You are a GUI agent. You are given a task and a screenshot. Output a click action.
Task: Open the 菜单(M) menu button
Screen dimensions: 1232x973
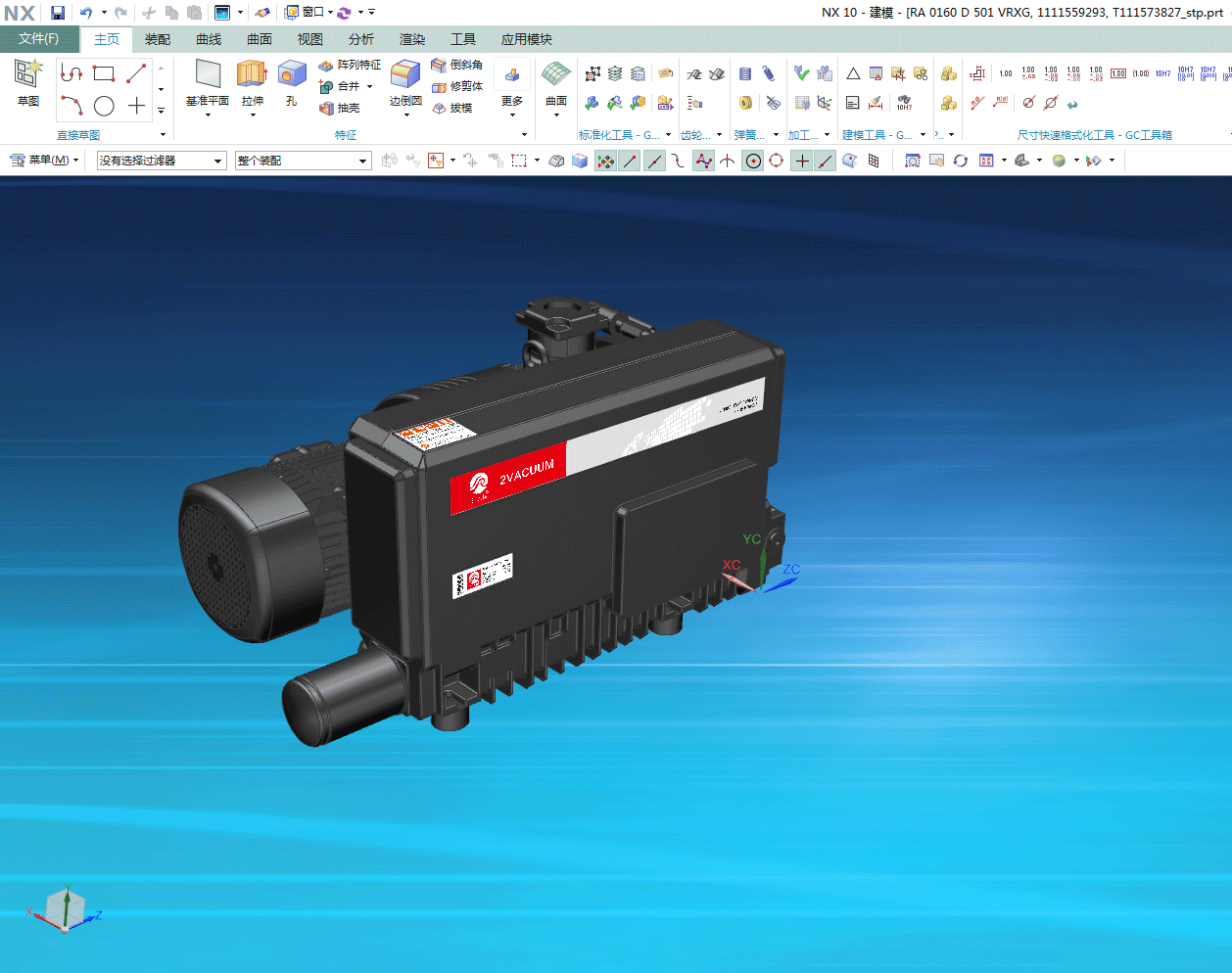click(x=44, y=160)
